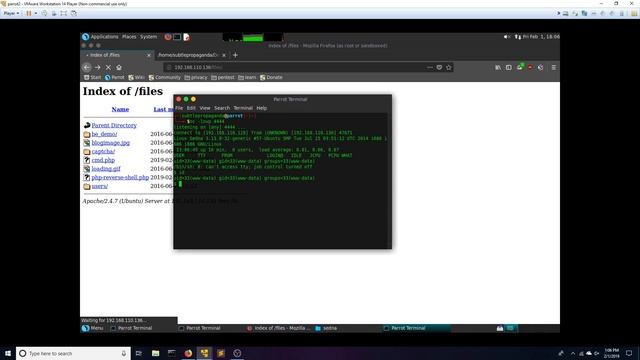Save page to Pocket icon
This screenshot has height=360, width=640.
(439, 67)
